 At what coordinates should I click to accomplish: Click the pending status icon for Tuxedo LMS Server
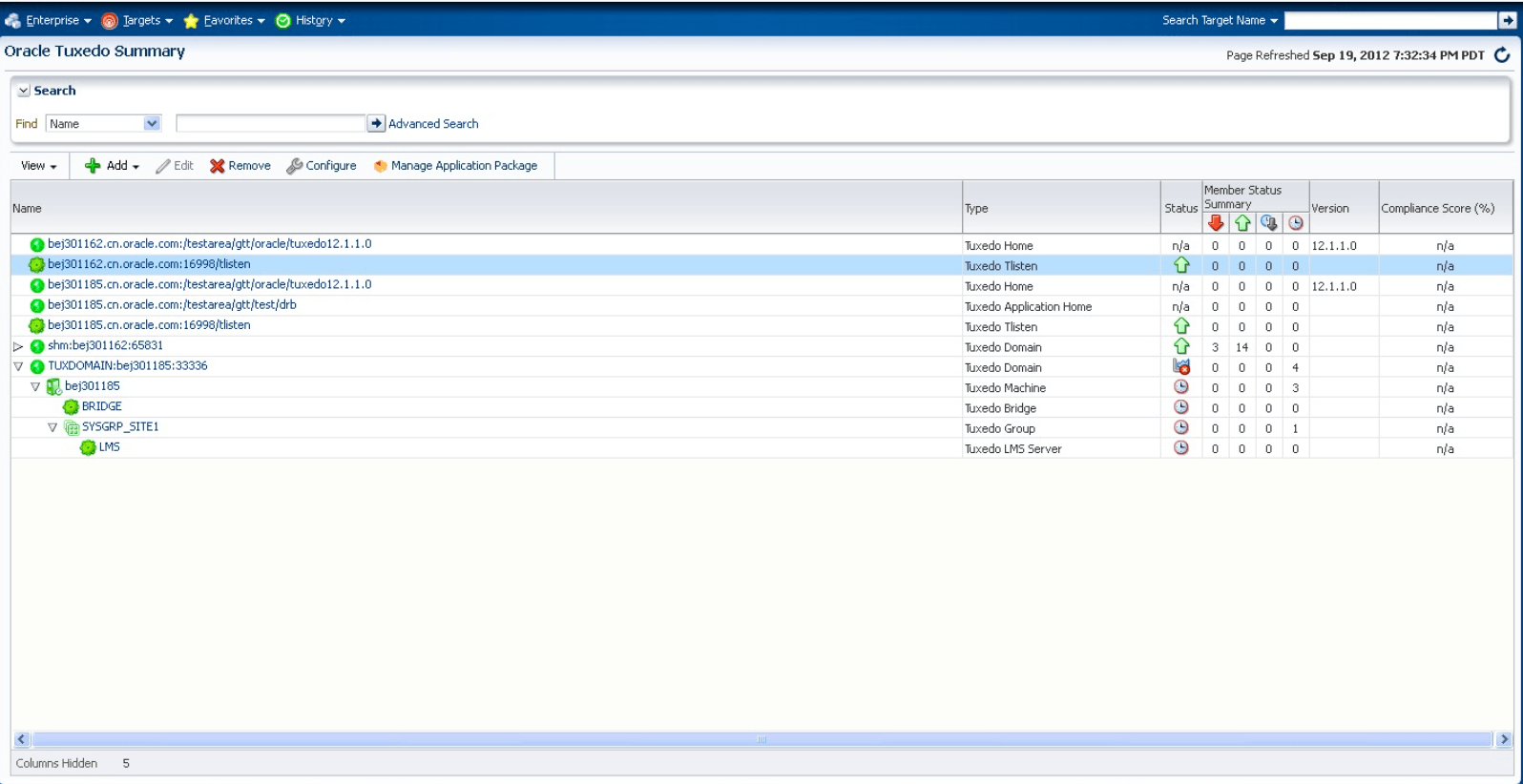[x=1181, y=447]
